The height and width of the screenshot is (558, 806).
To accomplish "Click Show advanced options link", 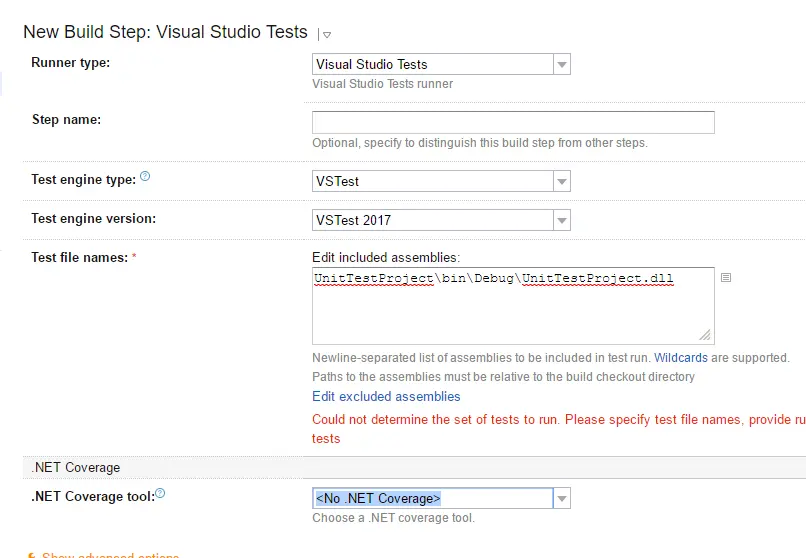I will click(111, 555).
